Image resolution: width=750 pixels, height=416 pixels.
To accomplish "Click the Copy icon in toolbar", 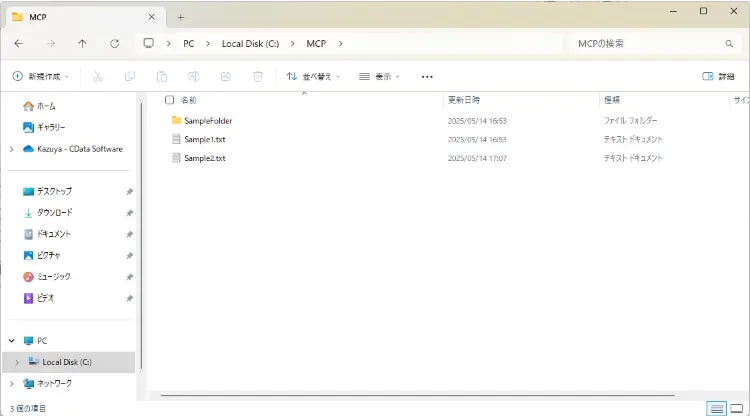I will click(130, 77).
